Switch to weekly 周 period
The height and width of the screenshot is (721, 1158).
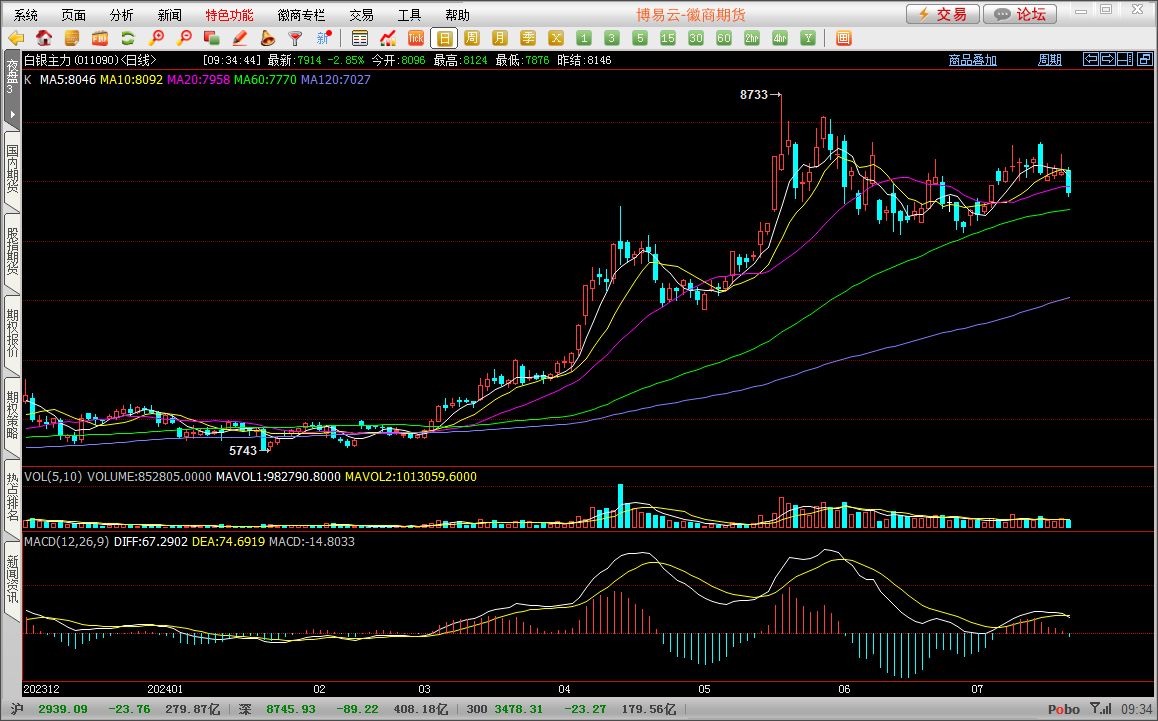pyautogui.click(x=472, y=38)
